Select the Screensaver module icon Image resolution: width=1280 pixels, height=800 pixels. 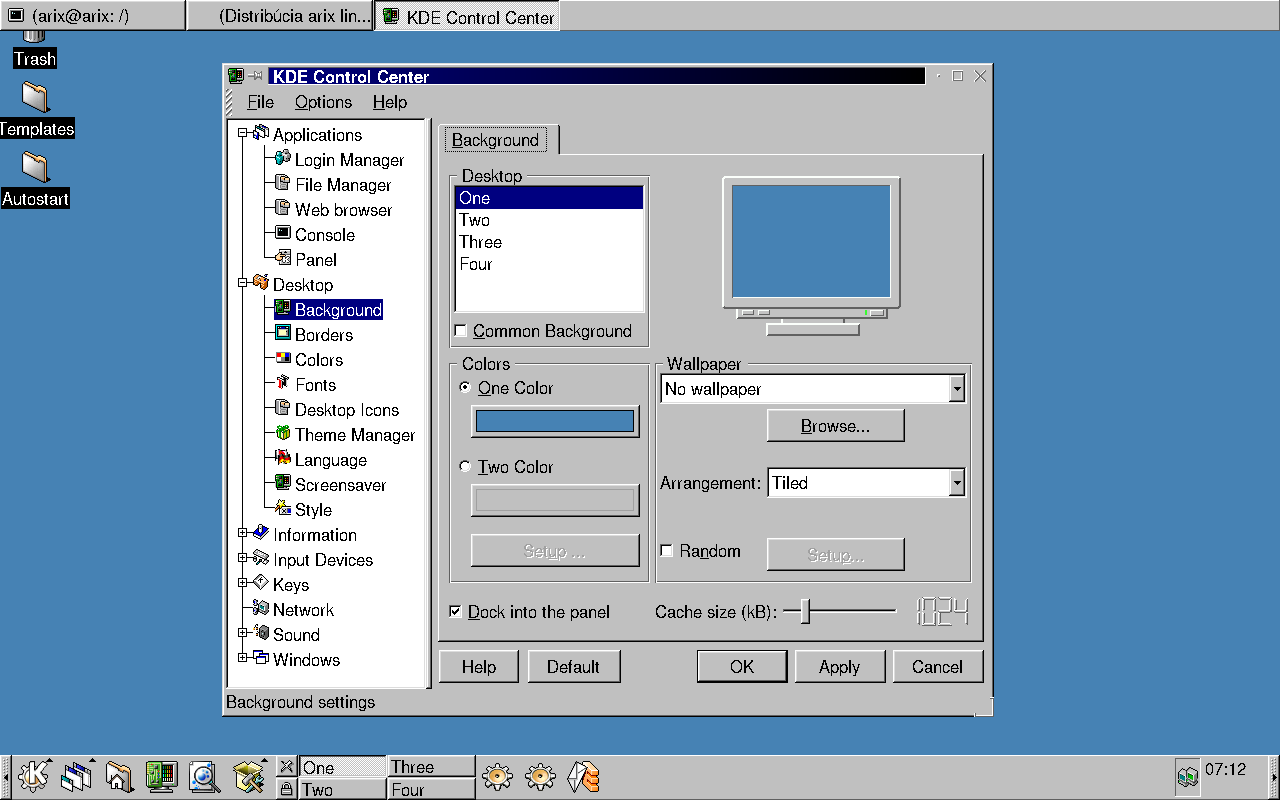coord(283,484)
